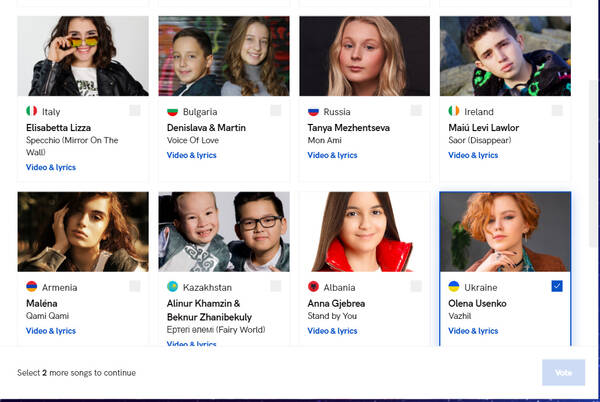Open Video & lyrics for Elisabetta Lizza
The width and height of the screenshot is (600, 402).
point(51,167)
